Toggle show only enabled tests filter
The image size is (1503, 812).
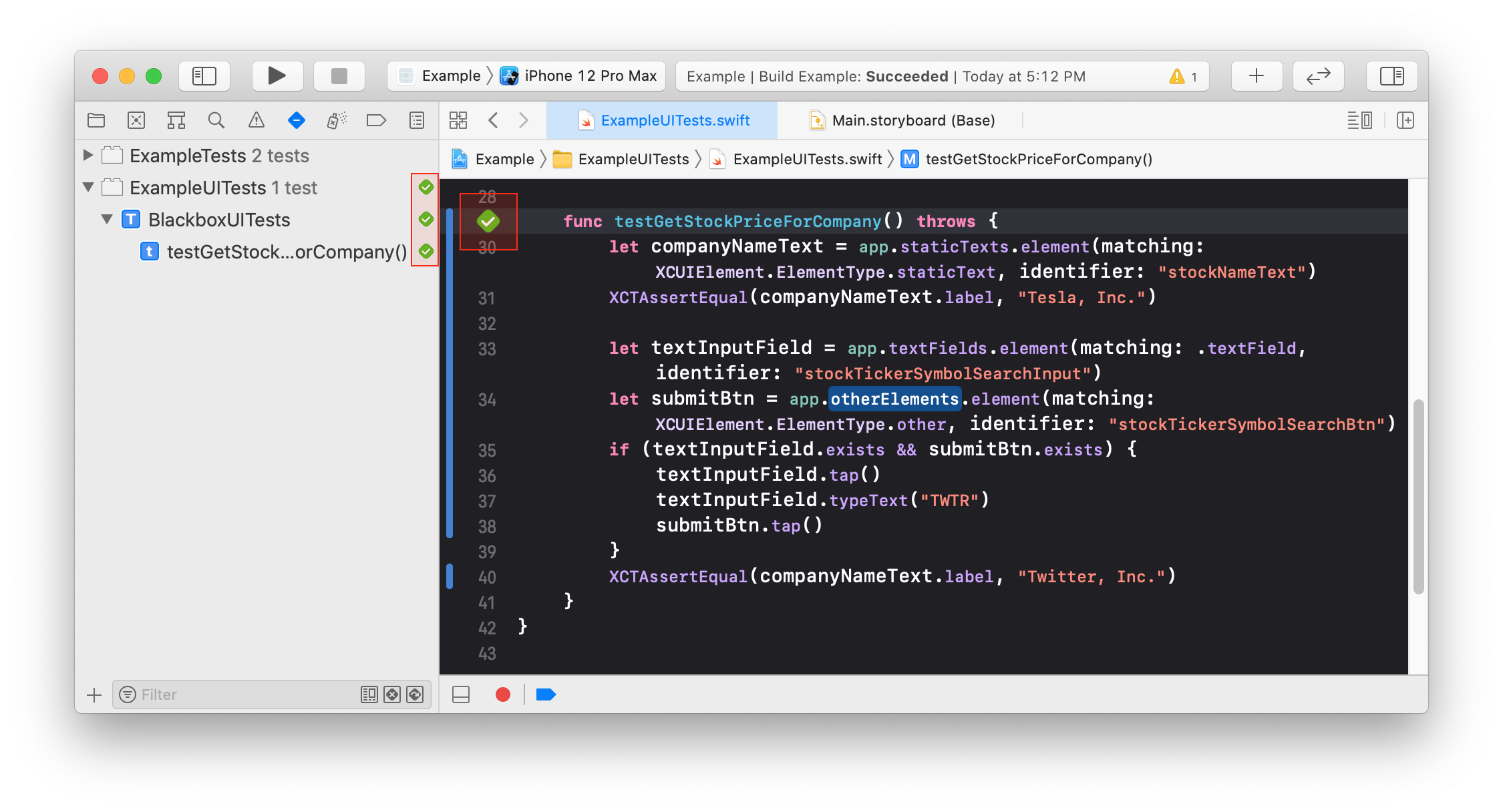(415, 695)
